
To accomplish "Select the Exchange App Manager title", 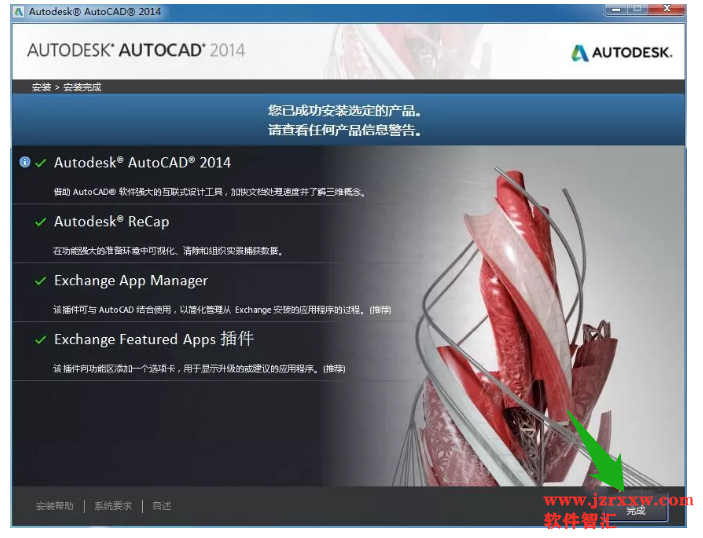I will tap(131, 281).
